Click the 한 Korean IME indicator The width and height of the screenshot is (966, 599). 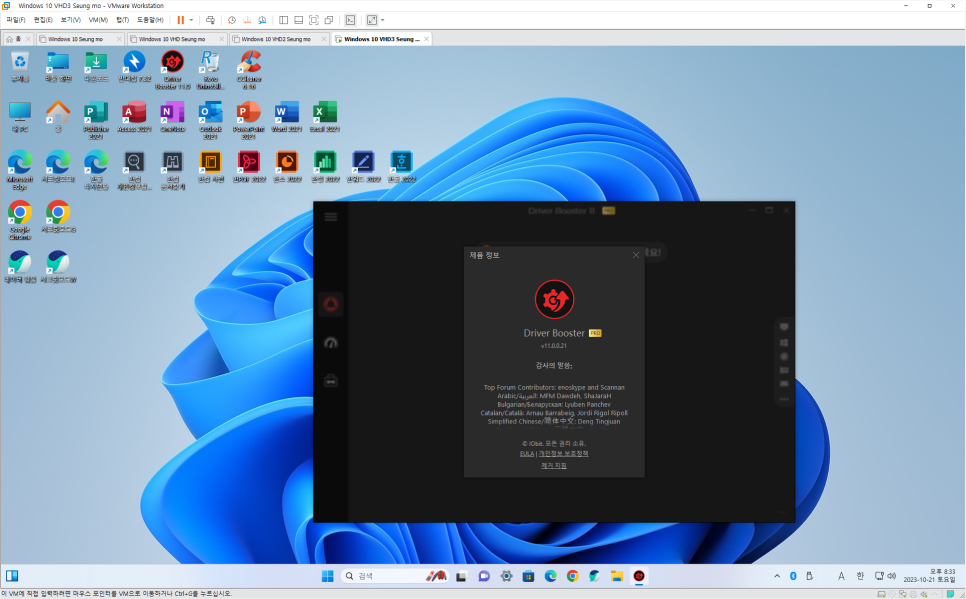click(x=860, y=576)
